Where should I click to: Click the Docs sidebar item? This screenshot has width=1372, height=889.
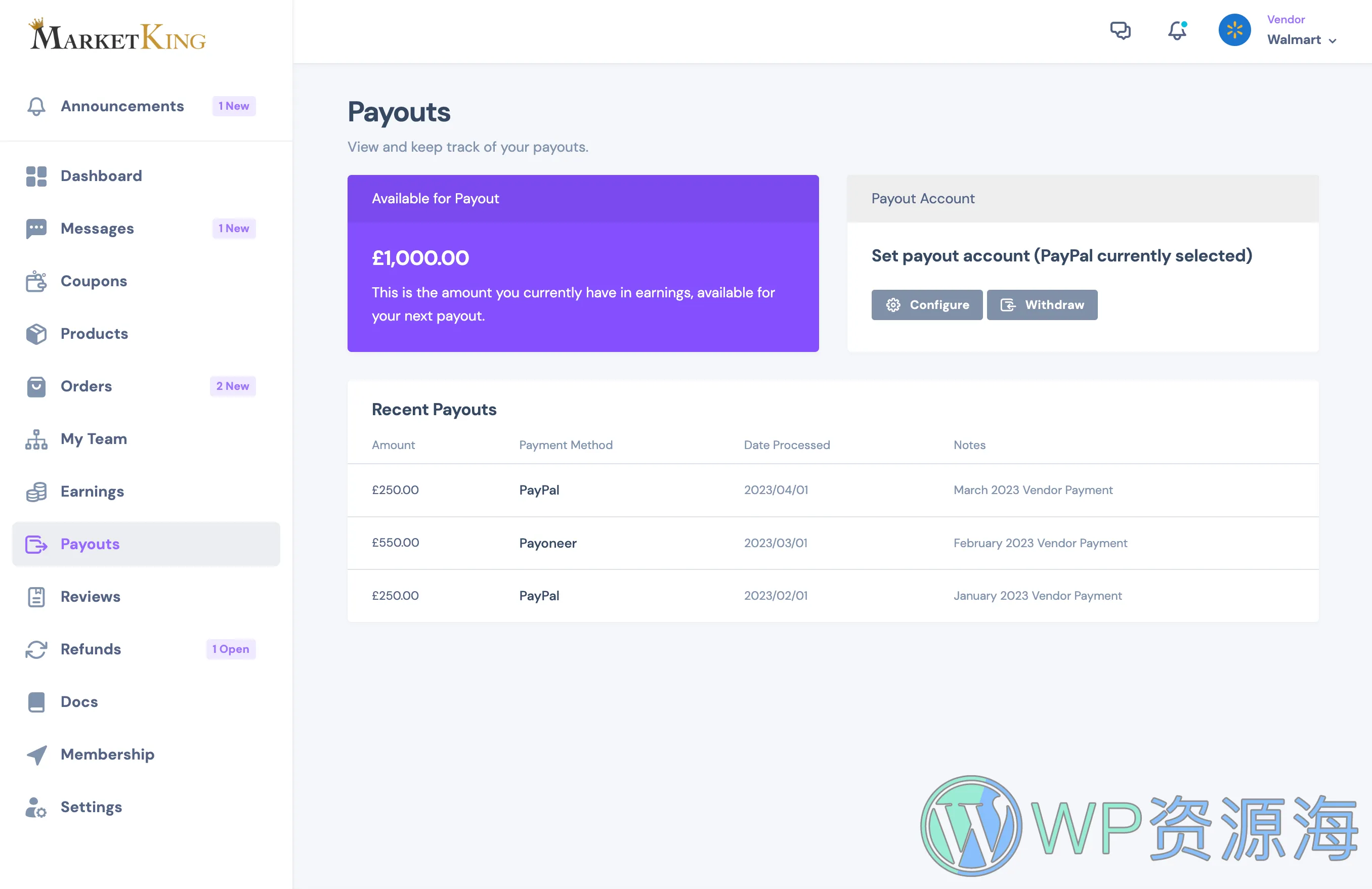pos(78,701)
